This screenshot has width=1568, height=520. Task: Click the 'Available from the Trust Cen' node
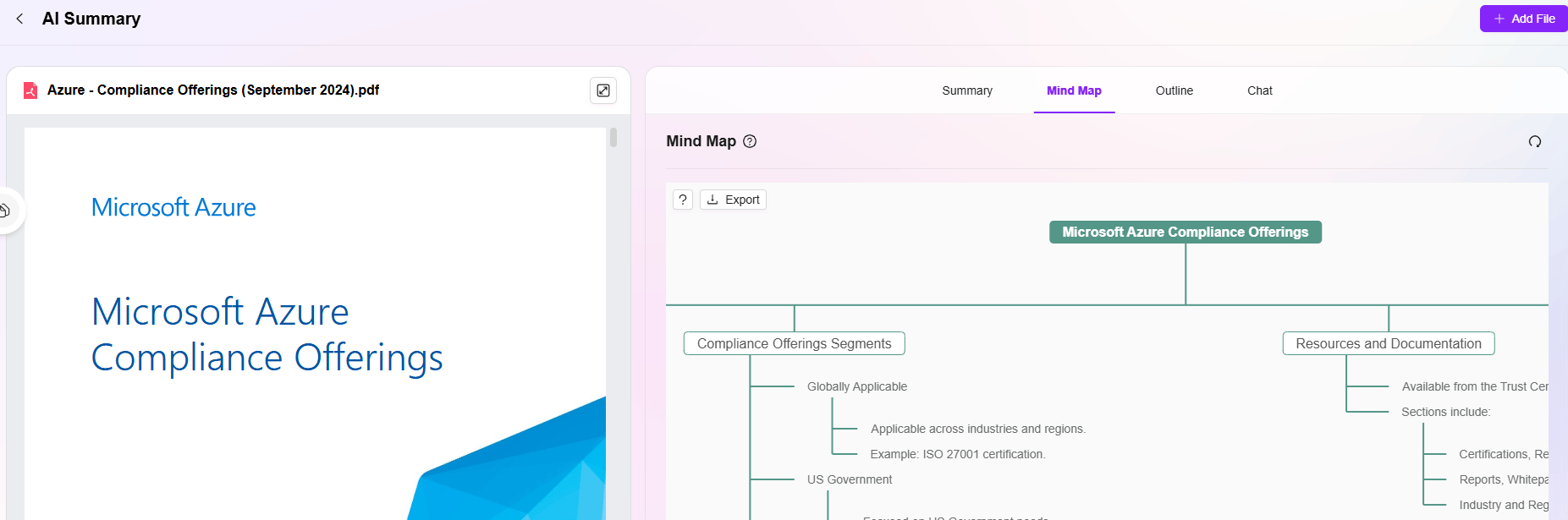pyautogui.click(x=1475, y=386)
